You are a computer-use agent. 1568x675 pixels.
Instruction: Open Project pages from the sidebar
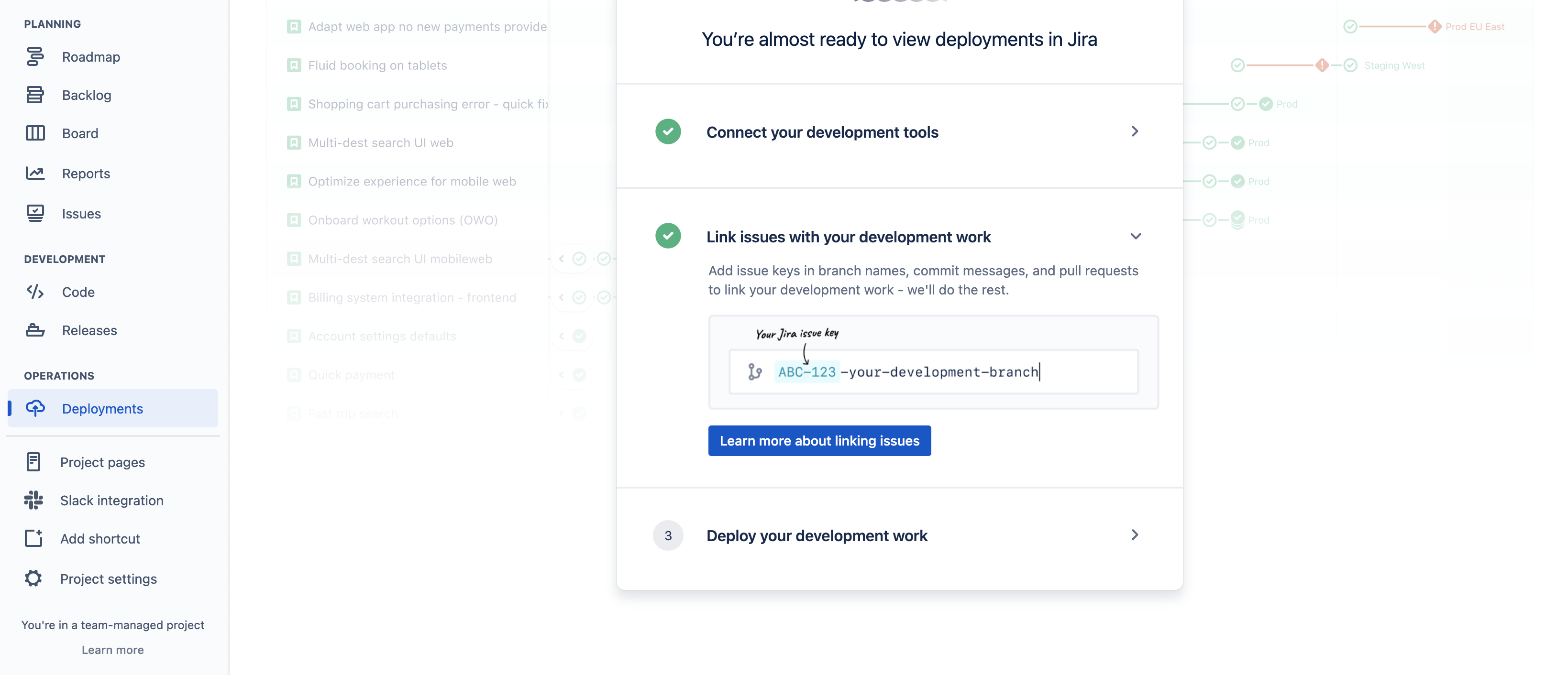(x=102, y=462)
